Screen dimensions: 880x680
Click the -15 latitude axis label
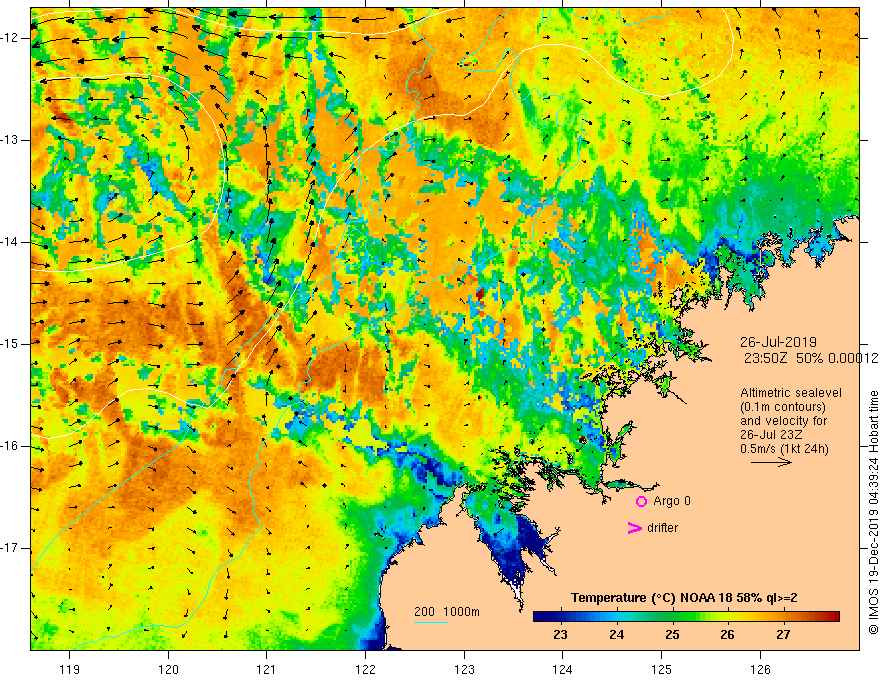pyautogui.click(x=11, y=344)
